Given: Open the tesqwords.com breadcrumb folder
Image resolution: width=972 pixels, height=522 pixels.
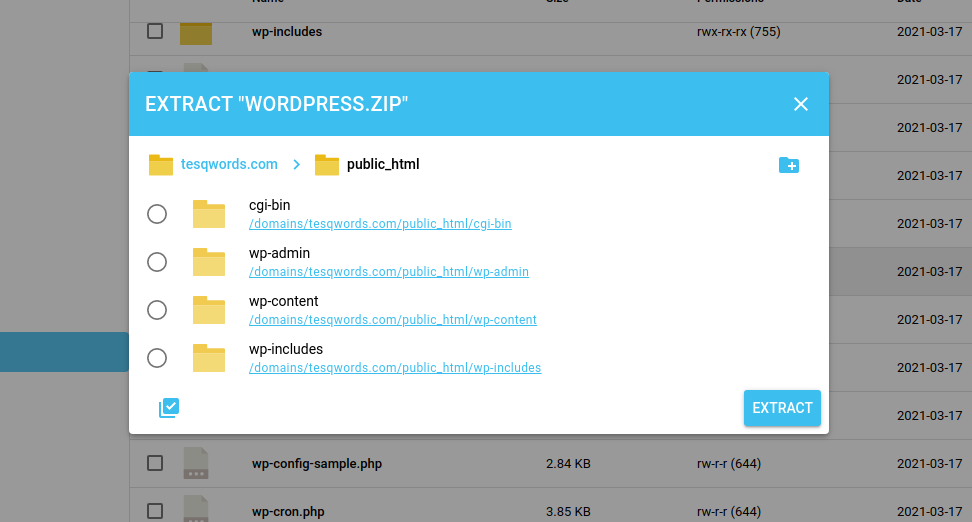Looking at the screenshot, I should coord(229,164).
